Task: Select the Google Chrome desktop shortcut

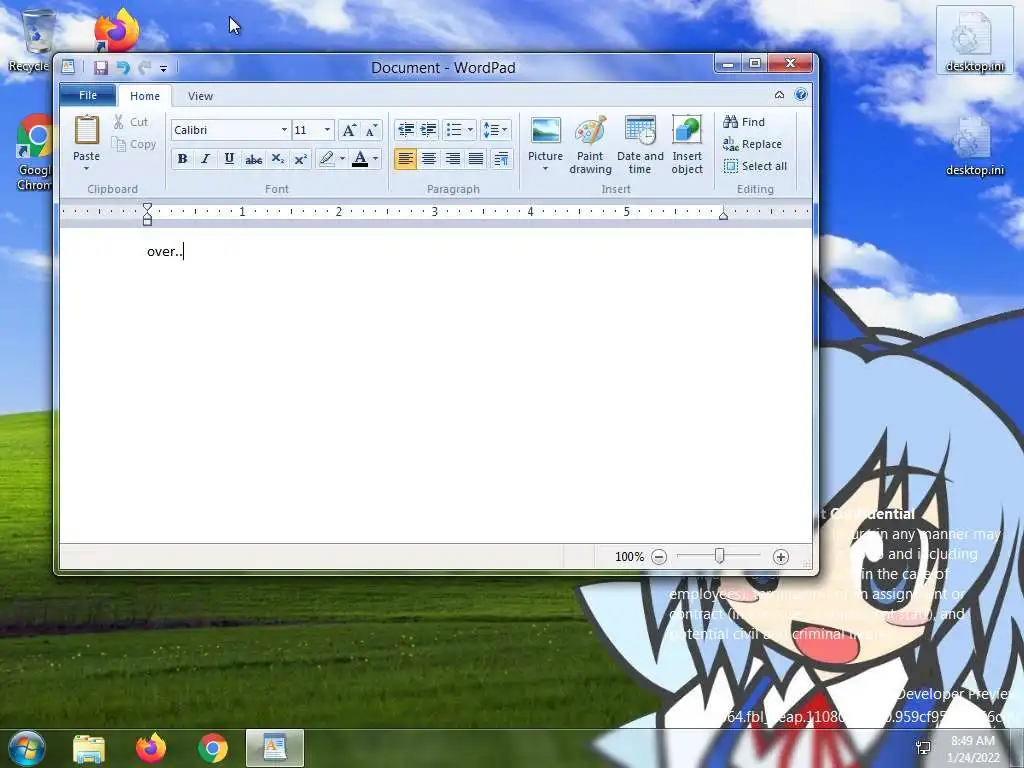Action: point(34,153)
